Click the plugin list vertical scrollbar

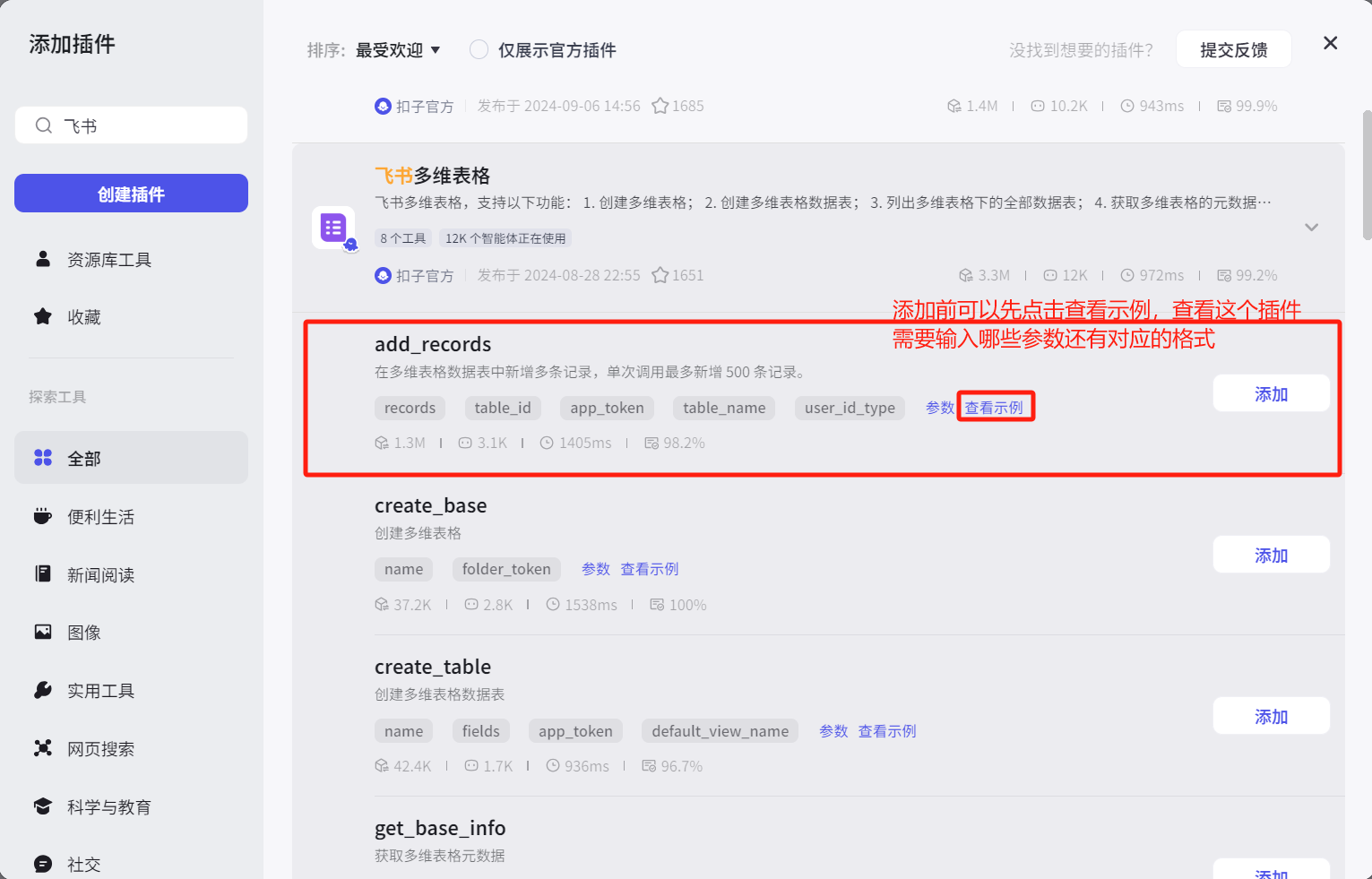click(1366, 175)
